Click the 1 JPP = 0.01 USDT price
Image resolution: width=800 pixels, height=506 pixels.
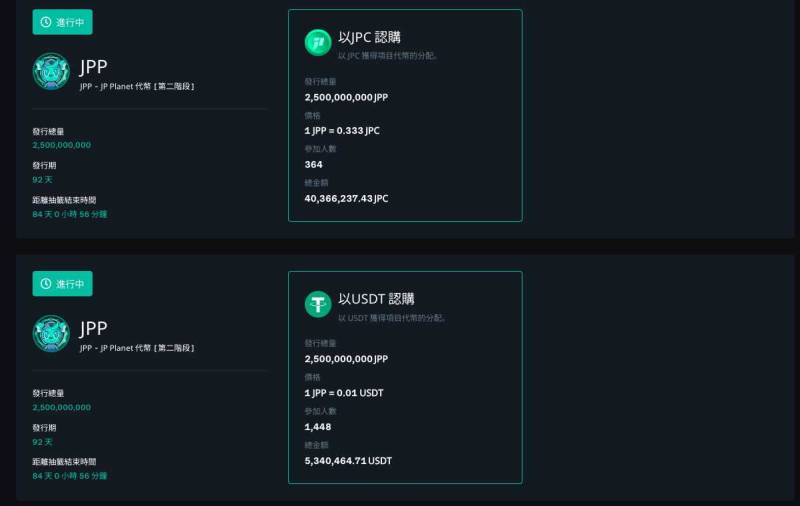coord(344,393)
